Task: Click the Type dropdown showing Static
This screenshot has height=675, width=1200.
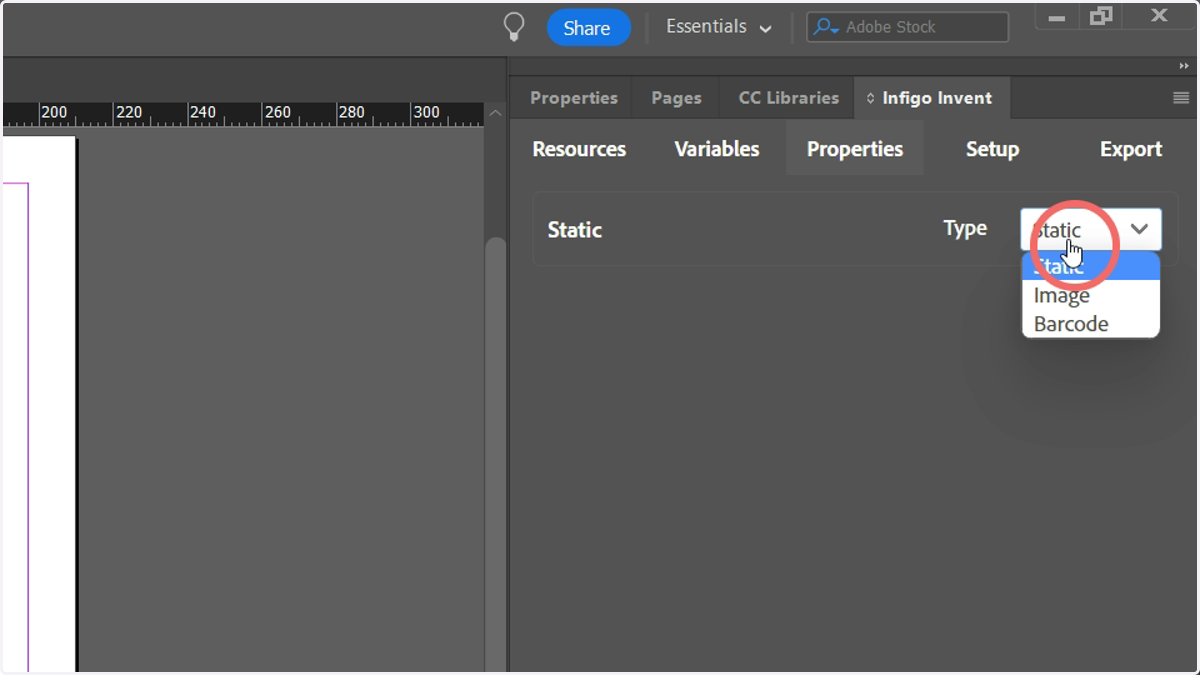Action: (1091, 229)
